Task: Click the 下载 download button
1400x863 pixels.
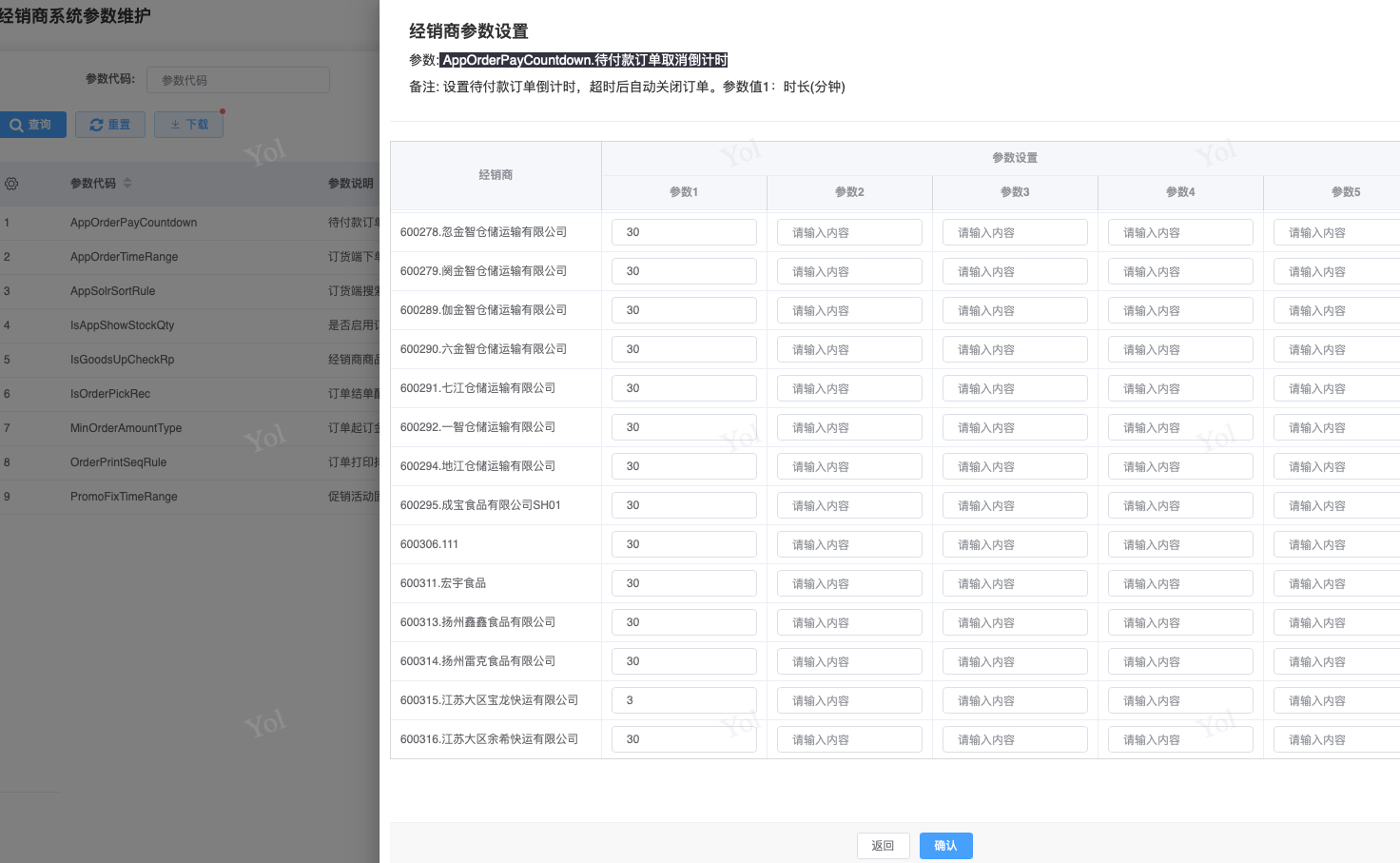Action: (188, 125)
